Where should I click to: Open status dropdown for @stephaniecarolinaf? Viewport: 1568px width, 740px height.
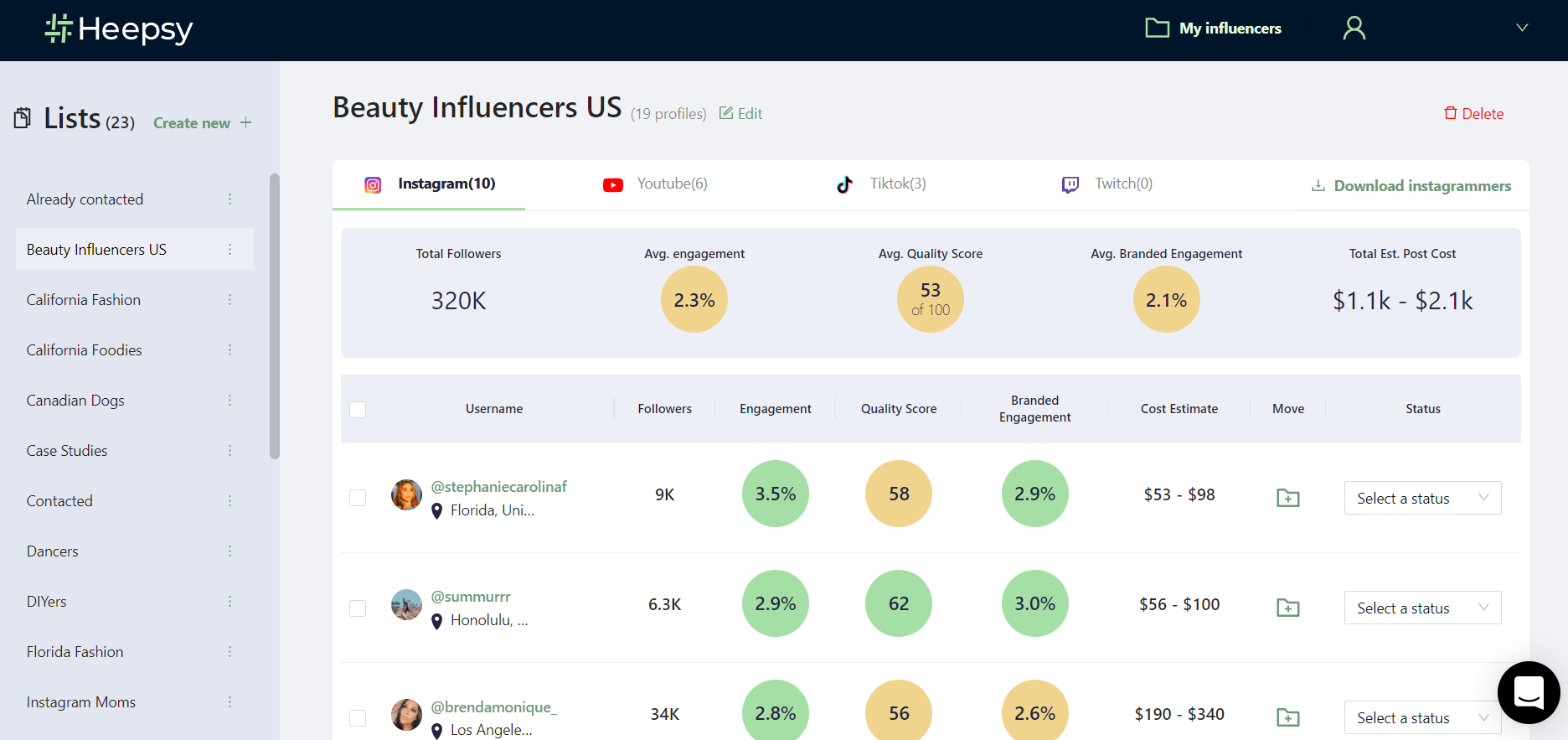(1421, 498)
